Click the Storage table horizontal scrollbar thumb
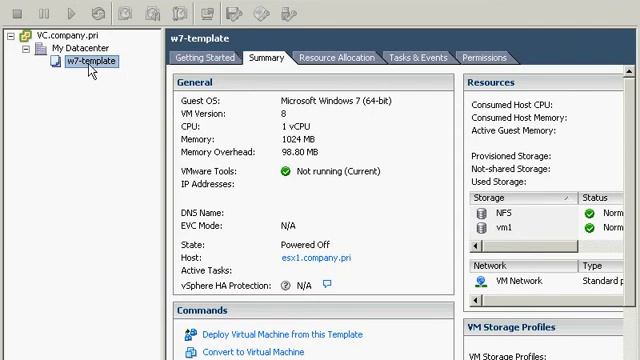640x360 pixels. tap(530, 246)
